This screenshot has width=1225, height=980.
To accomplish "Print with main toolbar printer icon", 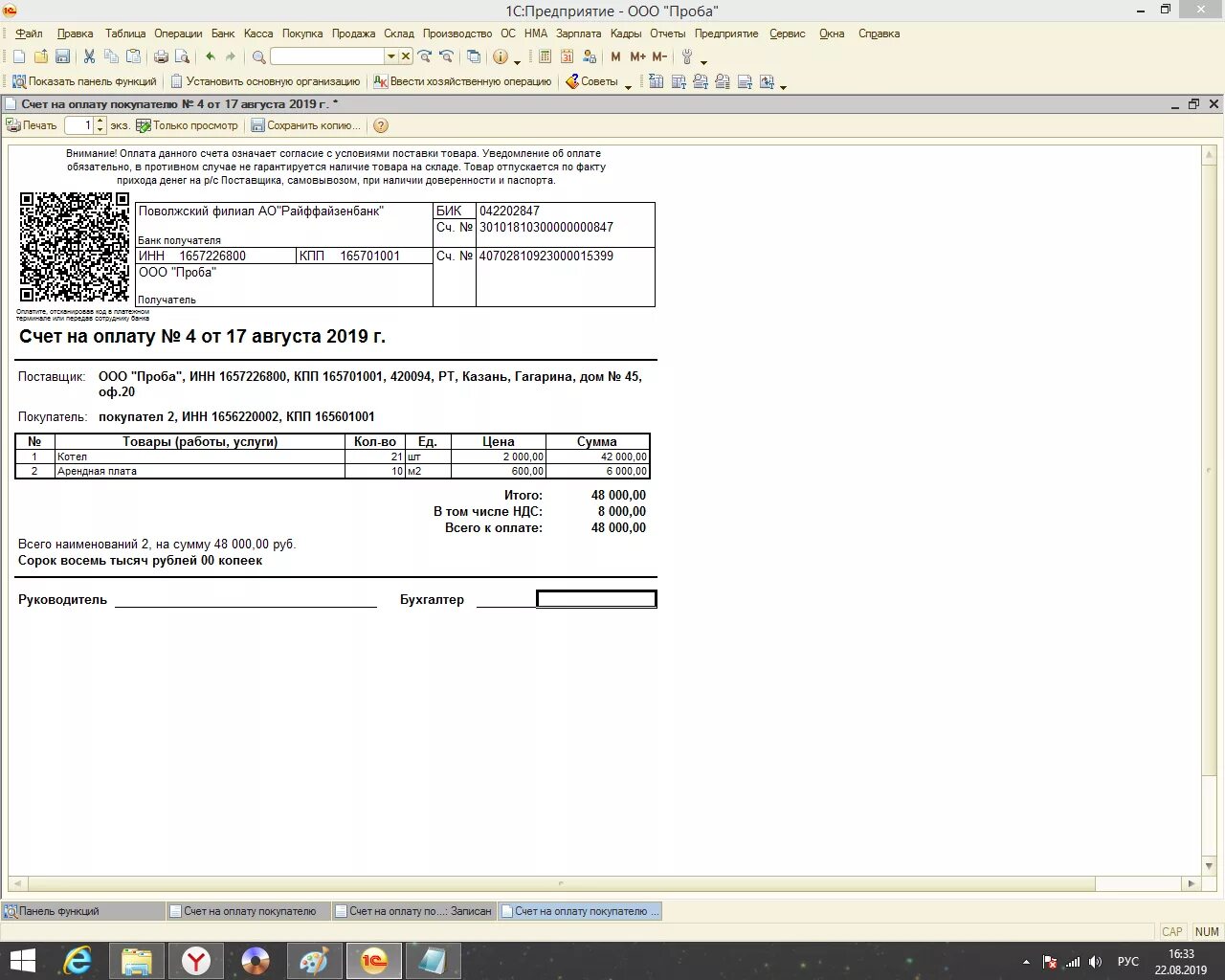I will [x=161, y=57].
